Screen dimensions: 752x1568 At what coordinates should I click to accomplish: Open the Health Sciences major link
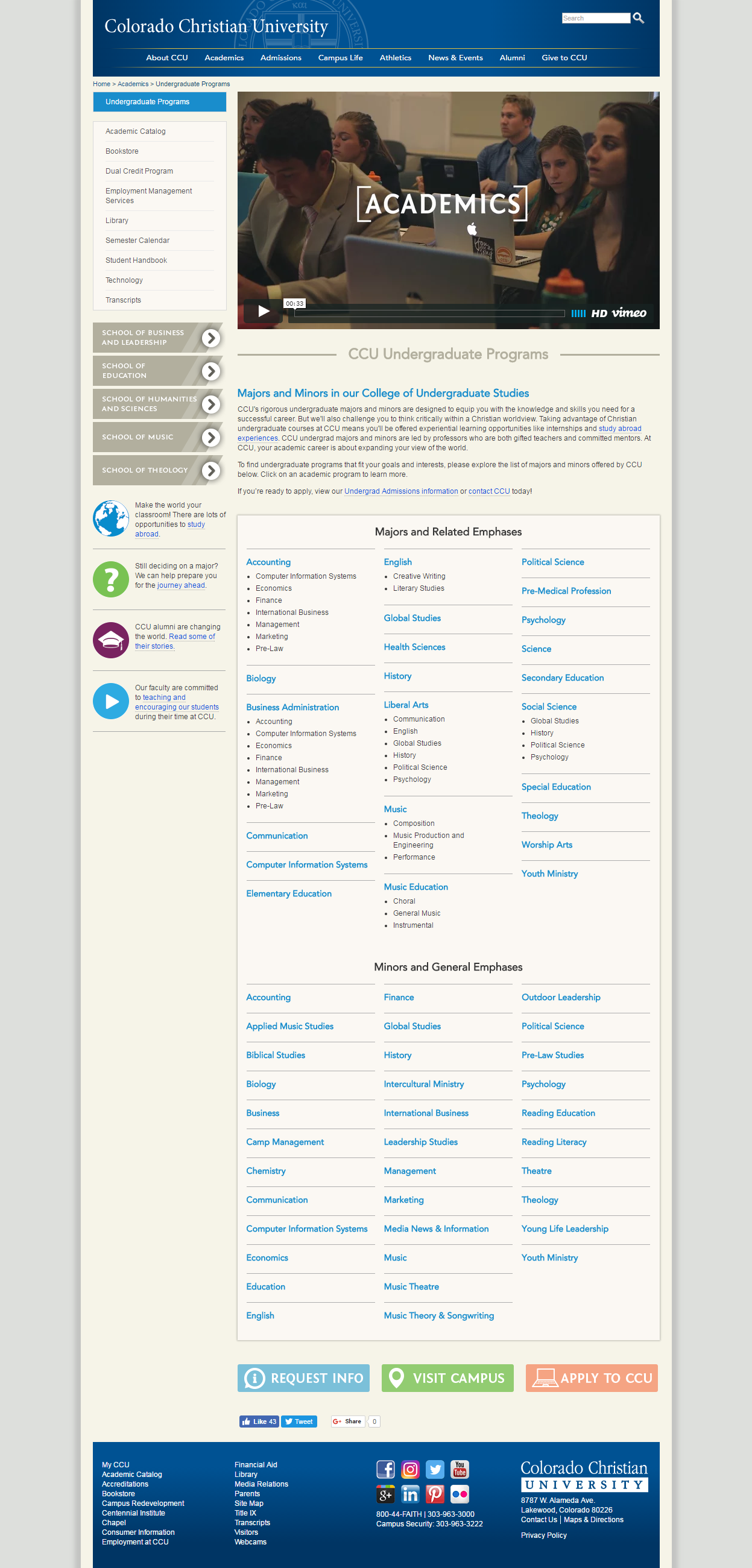pyautogui.click(x=415, y=647)
